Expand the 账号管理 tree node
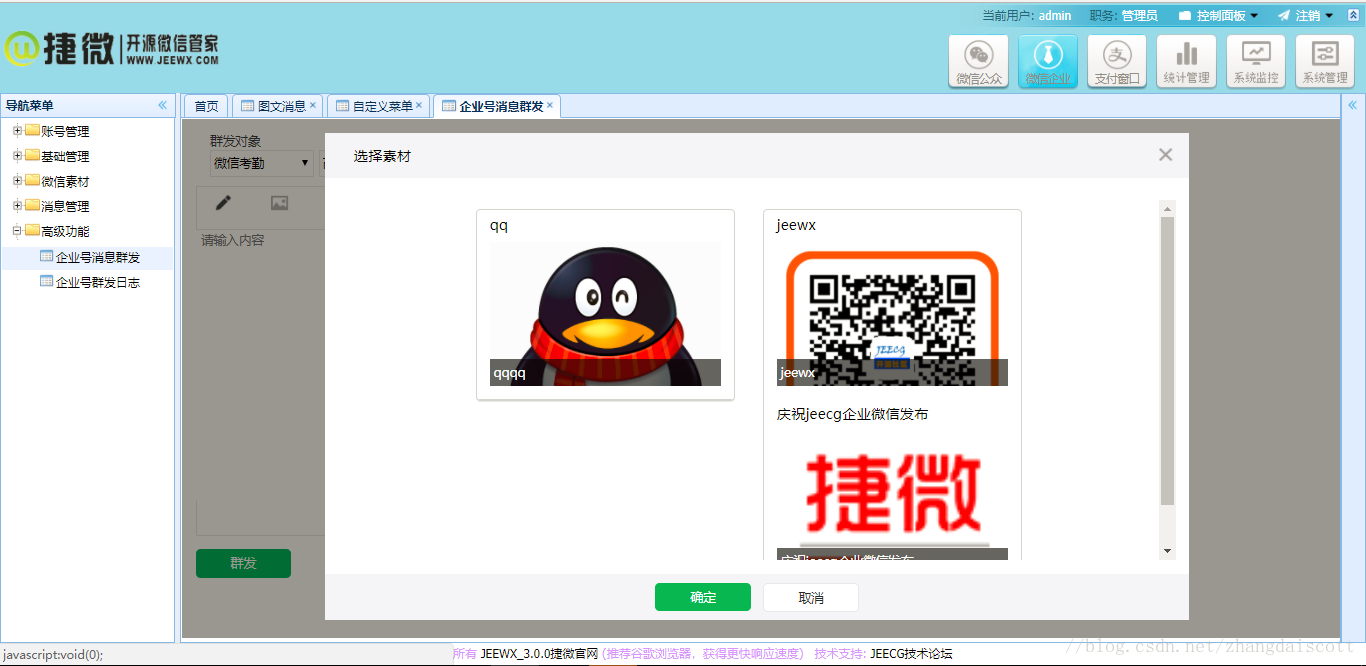 [x=17, y=130]
